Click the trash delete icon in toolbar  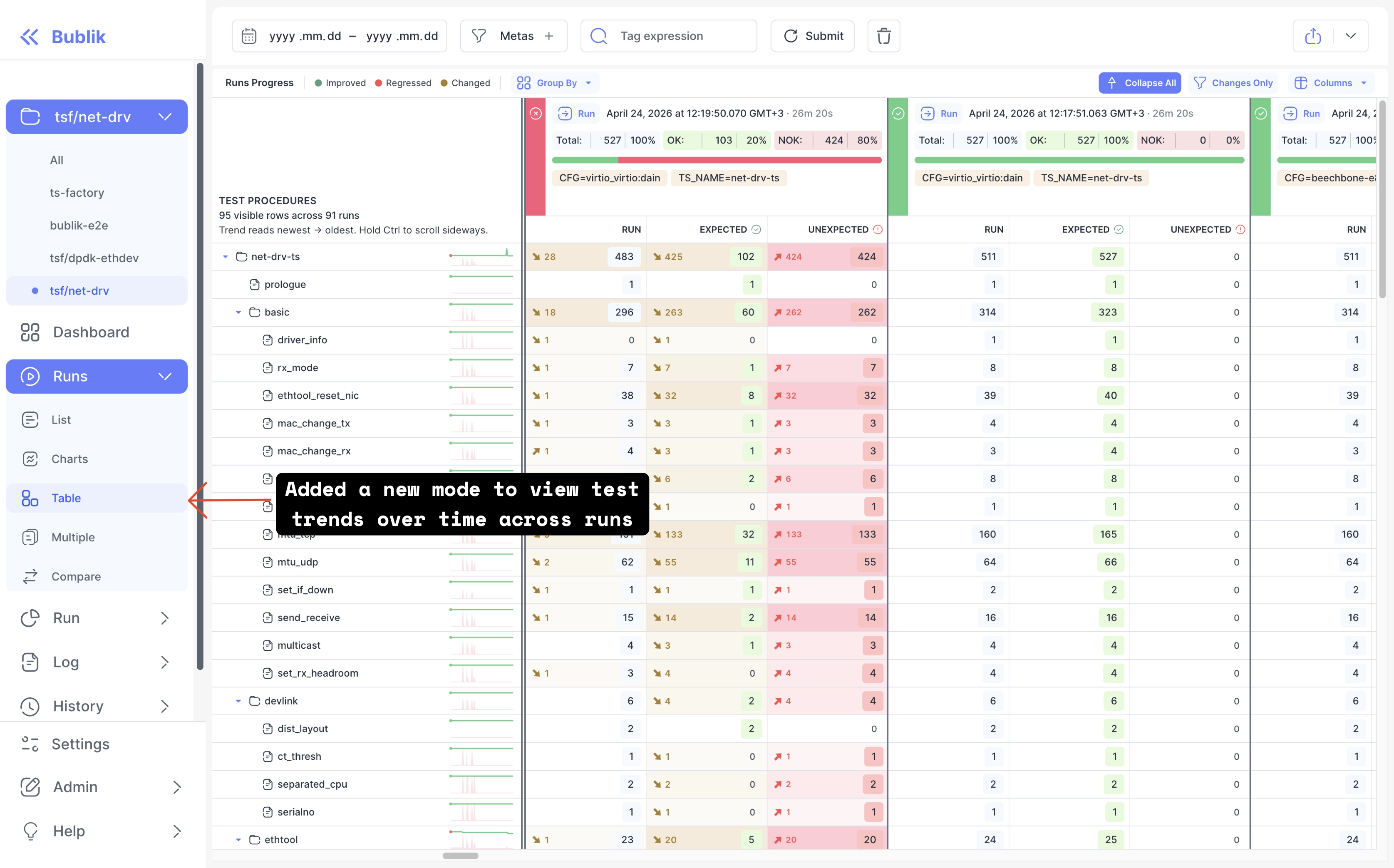click(883, 36)
